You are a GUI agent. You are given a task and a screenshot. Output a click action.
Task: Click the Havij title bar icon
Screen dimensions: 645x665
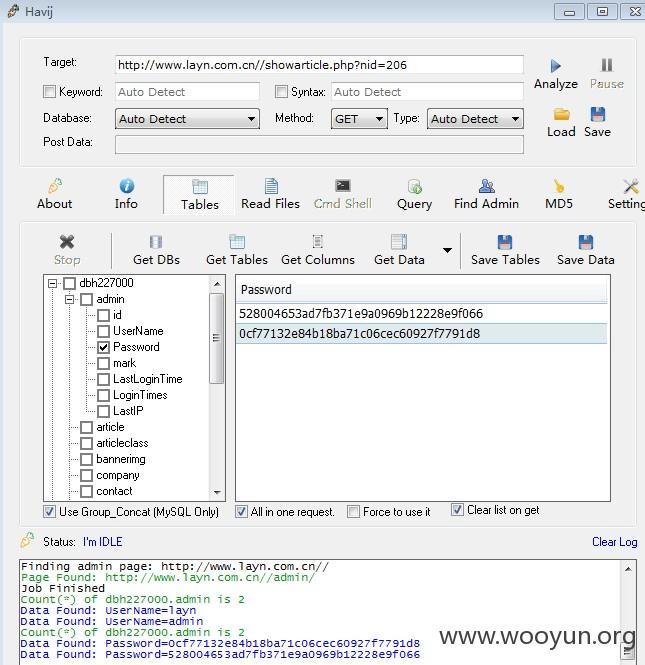(x=13, y=11)
